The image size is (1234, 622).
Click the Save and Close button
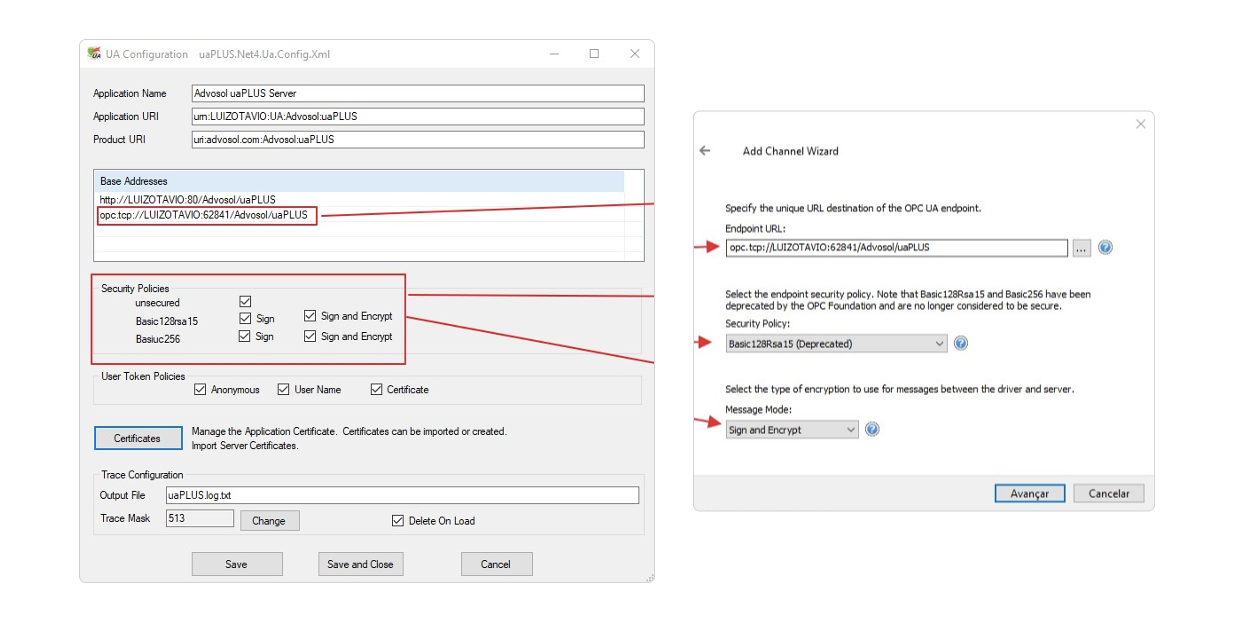tap(360, 564)
